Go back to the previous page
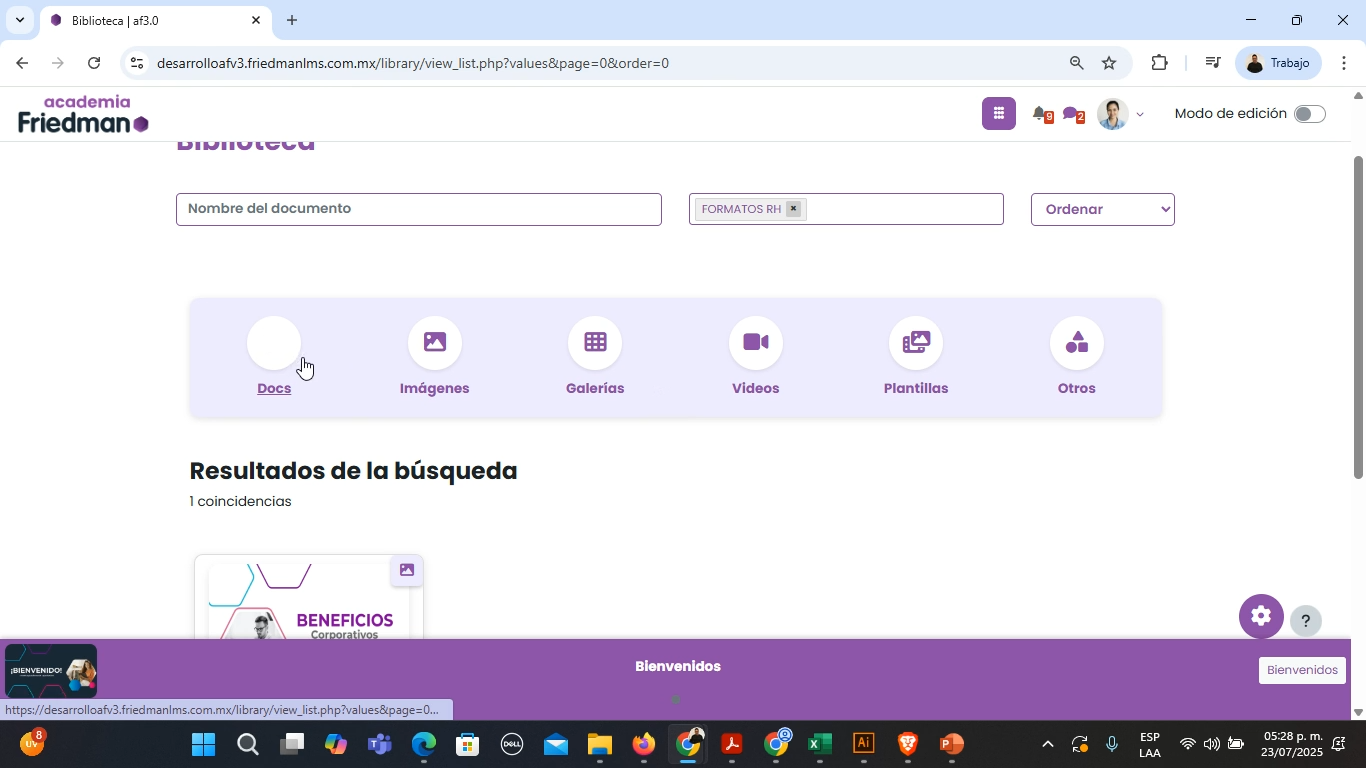Image resolution: width=1366 pixels, height=768 pixels. tap(21, 63)
